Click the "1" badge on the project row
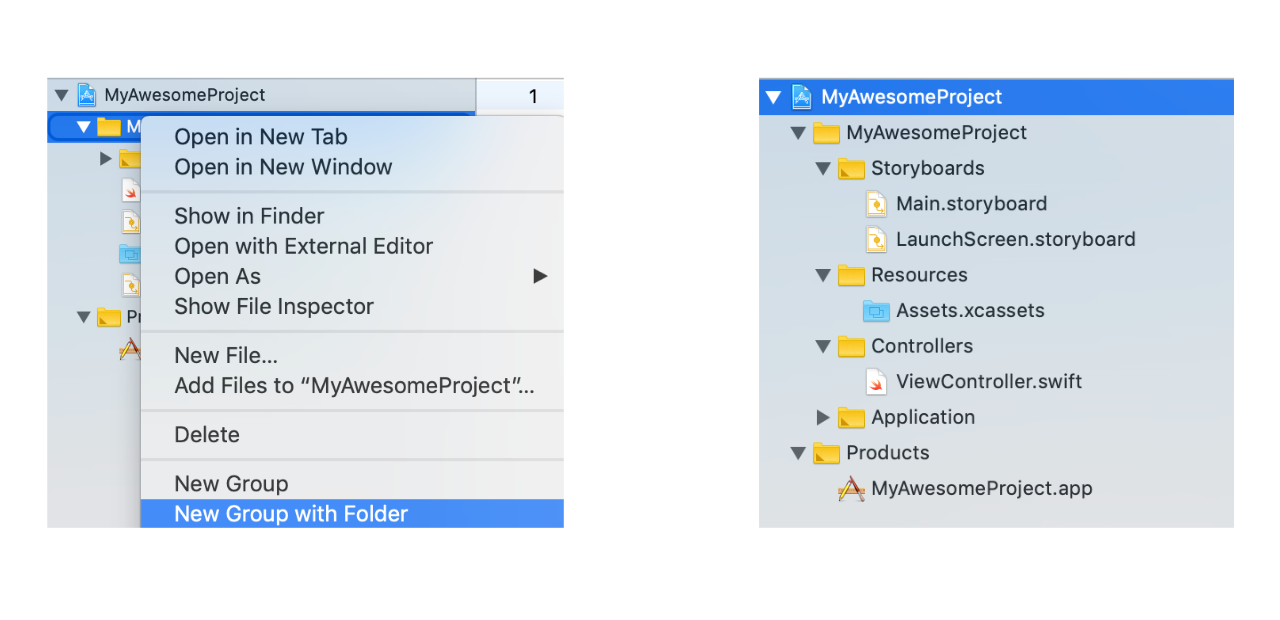1280x620 pixels. 533,96
